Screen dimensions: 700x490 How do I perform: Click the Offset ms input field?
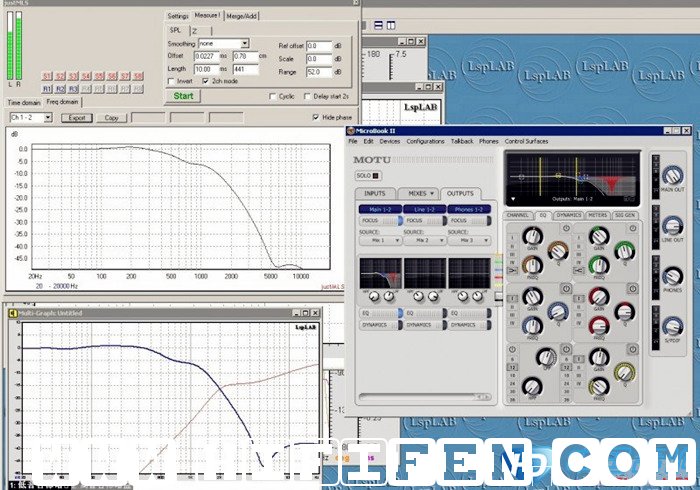(x=206, y=56)
